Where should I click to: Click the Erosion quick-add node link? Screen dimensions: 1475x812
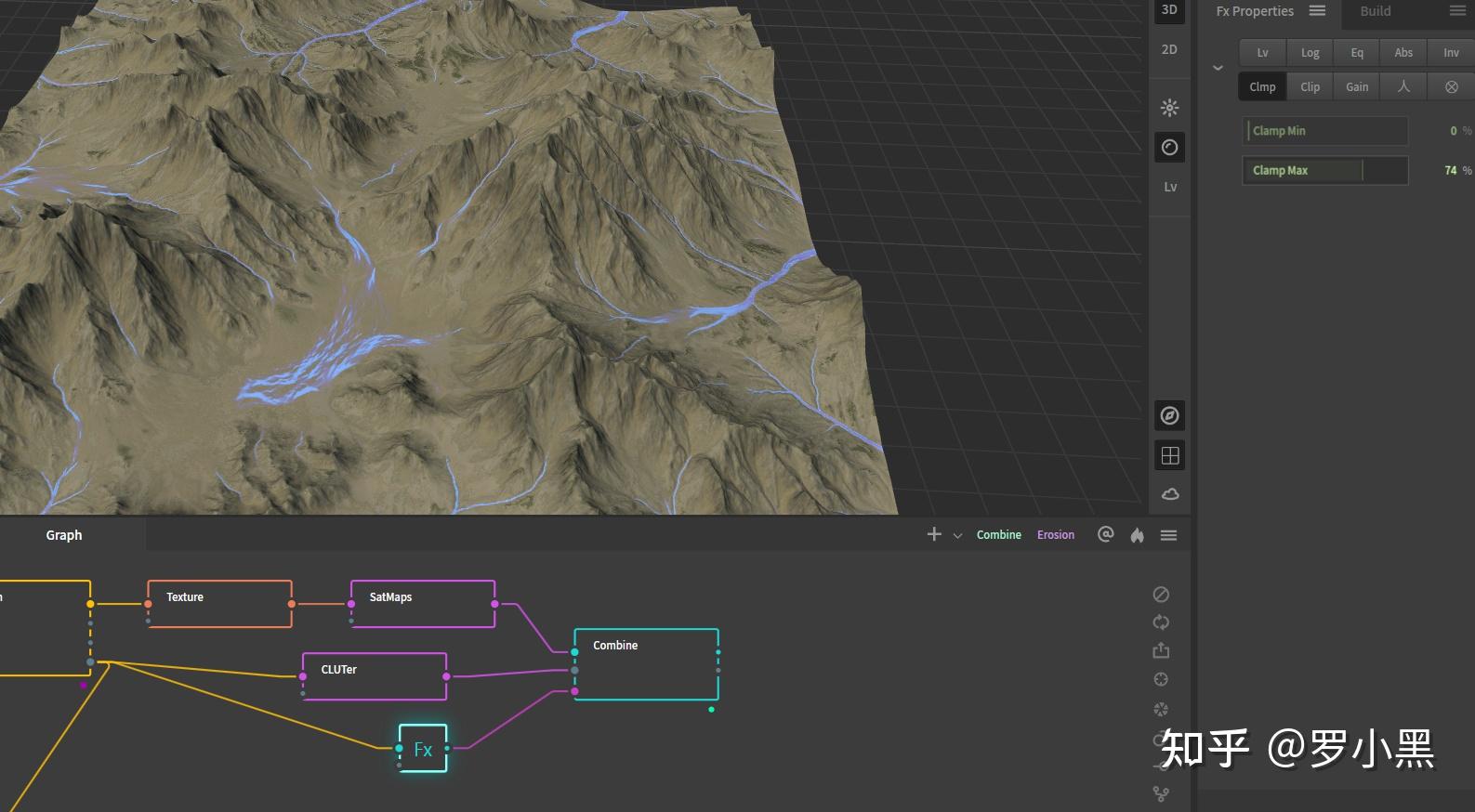pyautogui.click(x=1056, y=535)
